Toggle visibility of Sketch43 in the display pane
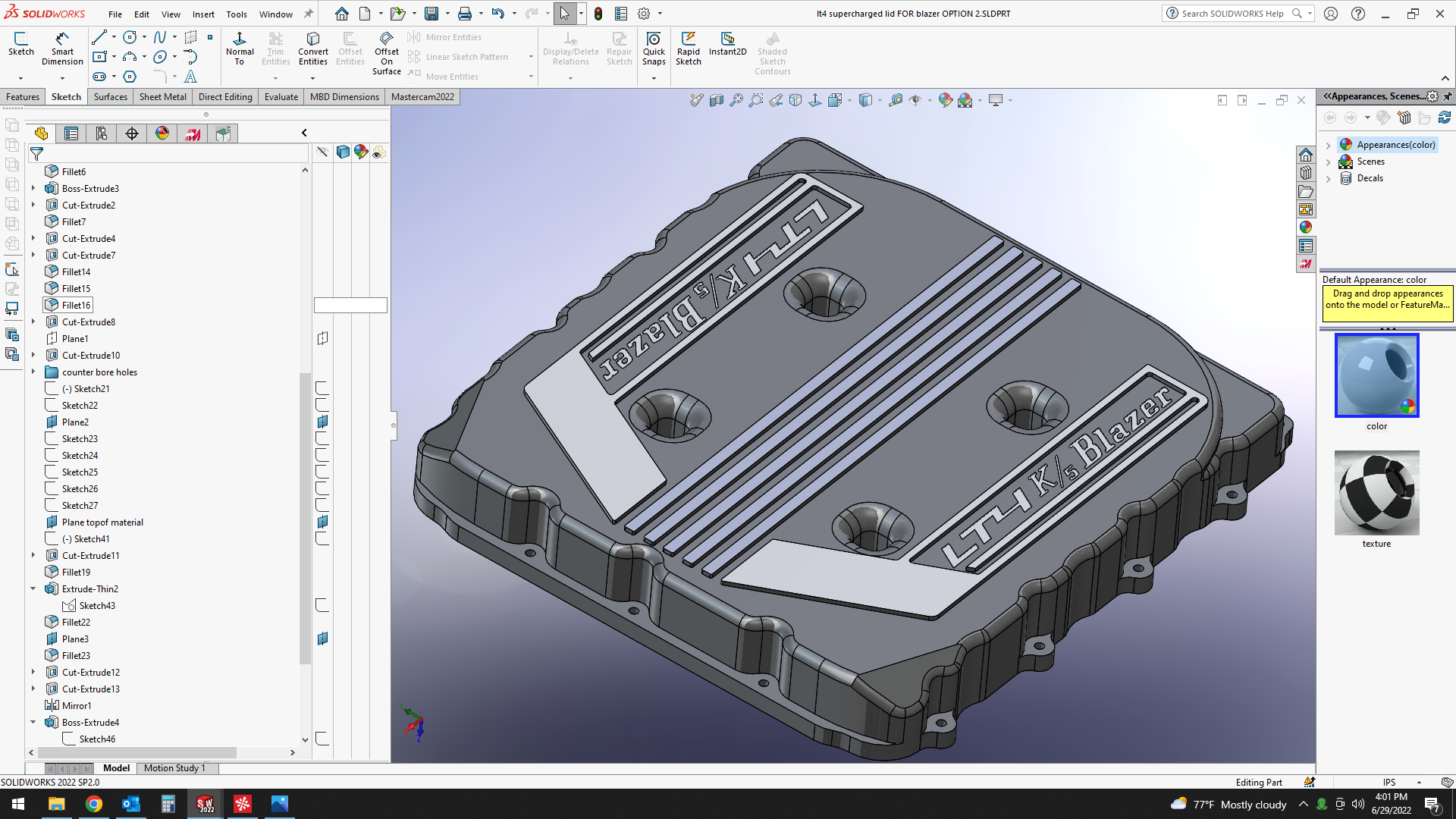1456x819 pixels. pos(322,605)
